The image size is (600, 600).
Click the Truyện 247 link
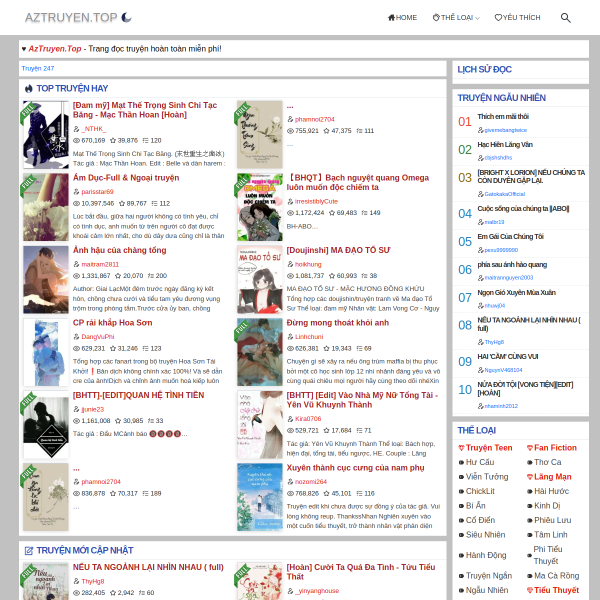pyautogui.click(x=38, y=68)
